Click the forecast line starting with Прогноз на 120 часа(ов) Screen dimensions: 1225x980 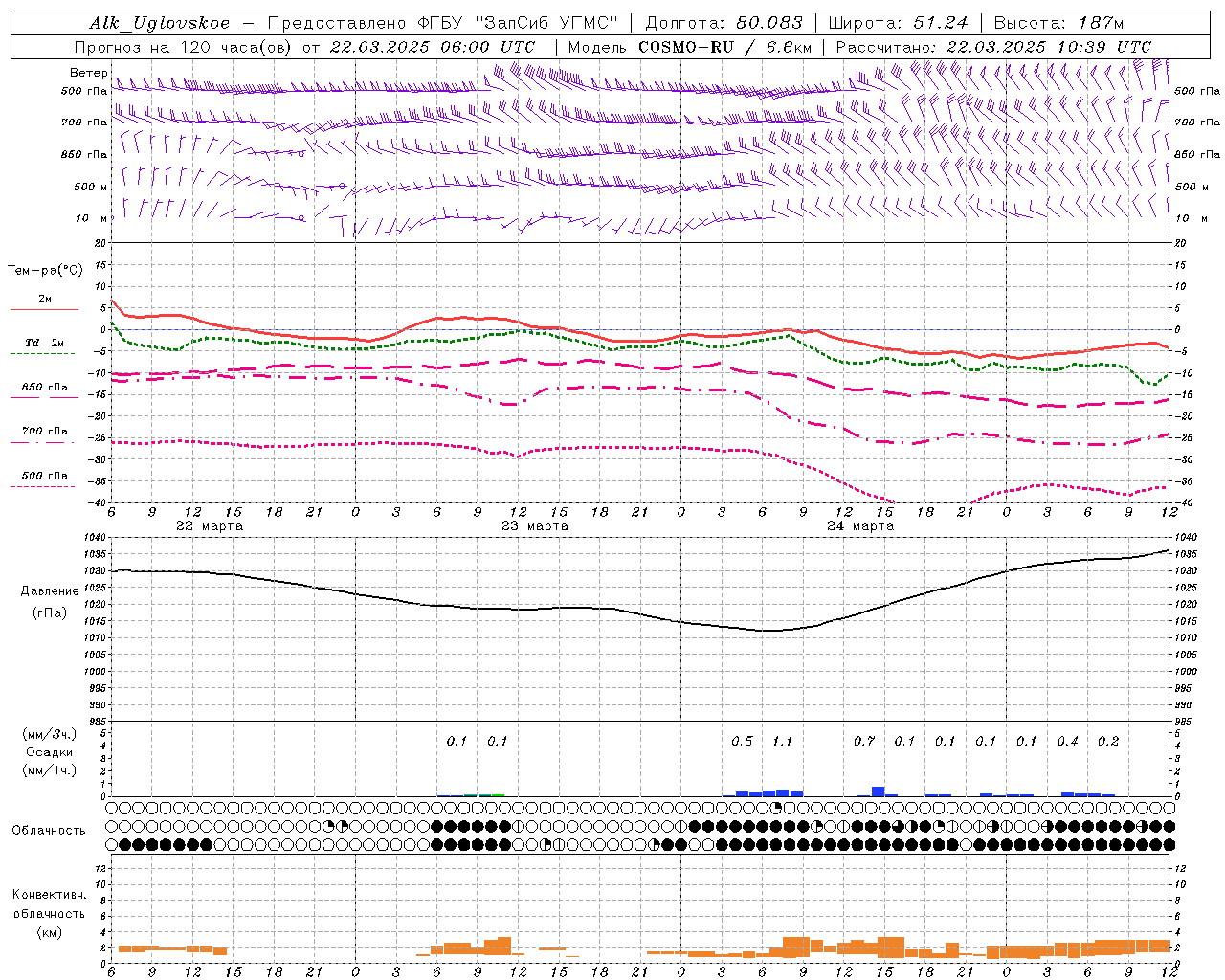point(304,47)
